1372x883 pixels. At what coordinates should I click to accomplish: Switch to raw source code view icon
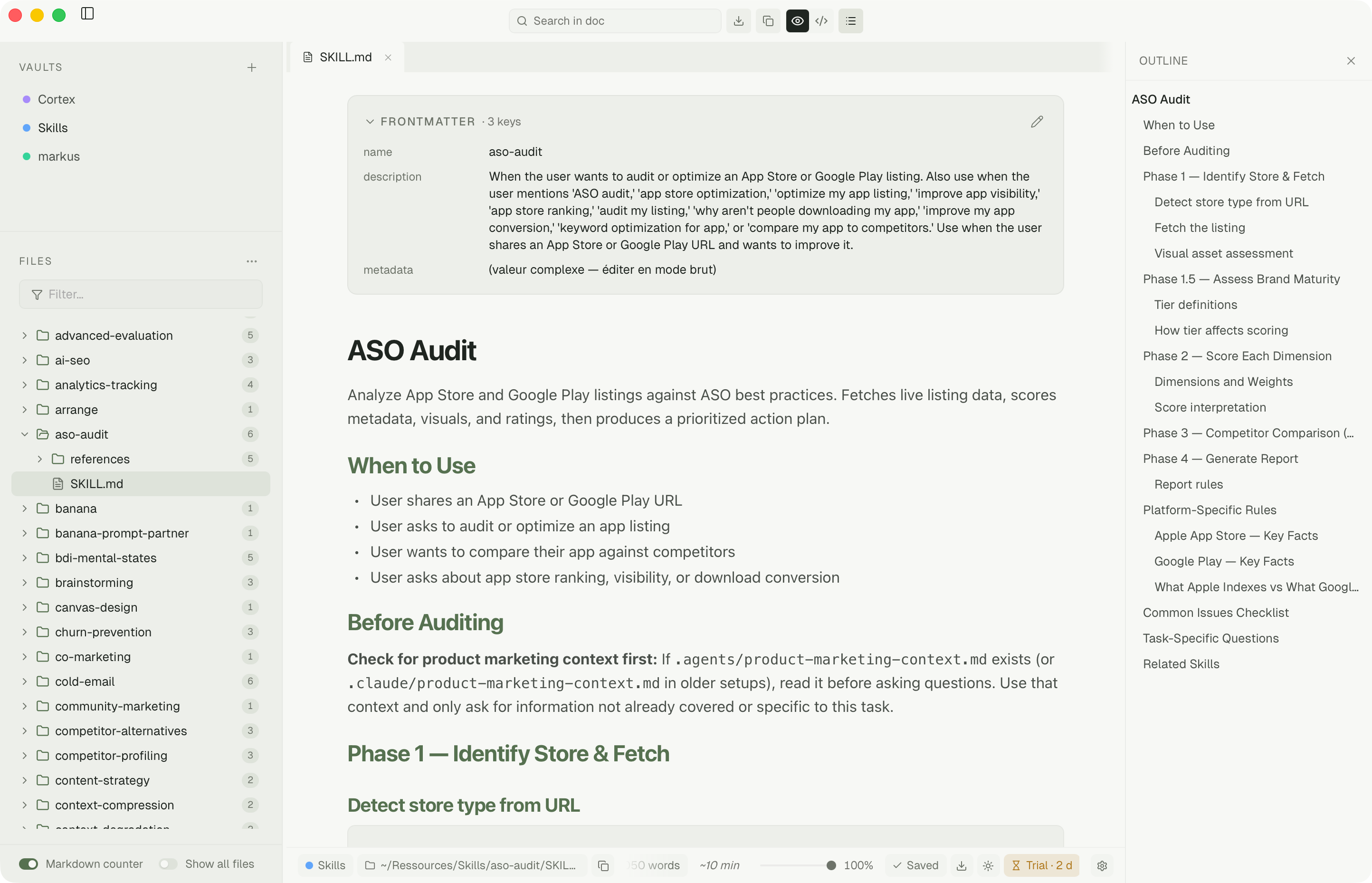(822, 21)
